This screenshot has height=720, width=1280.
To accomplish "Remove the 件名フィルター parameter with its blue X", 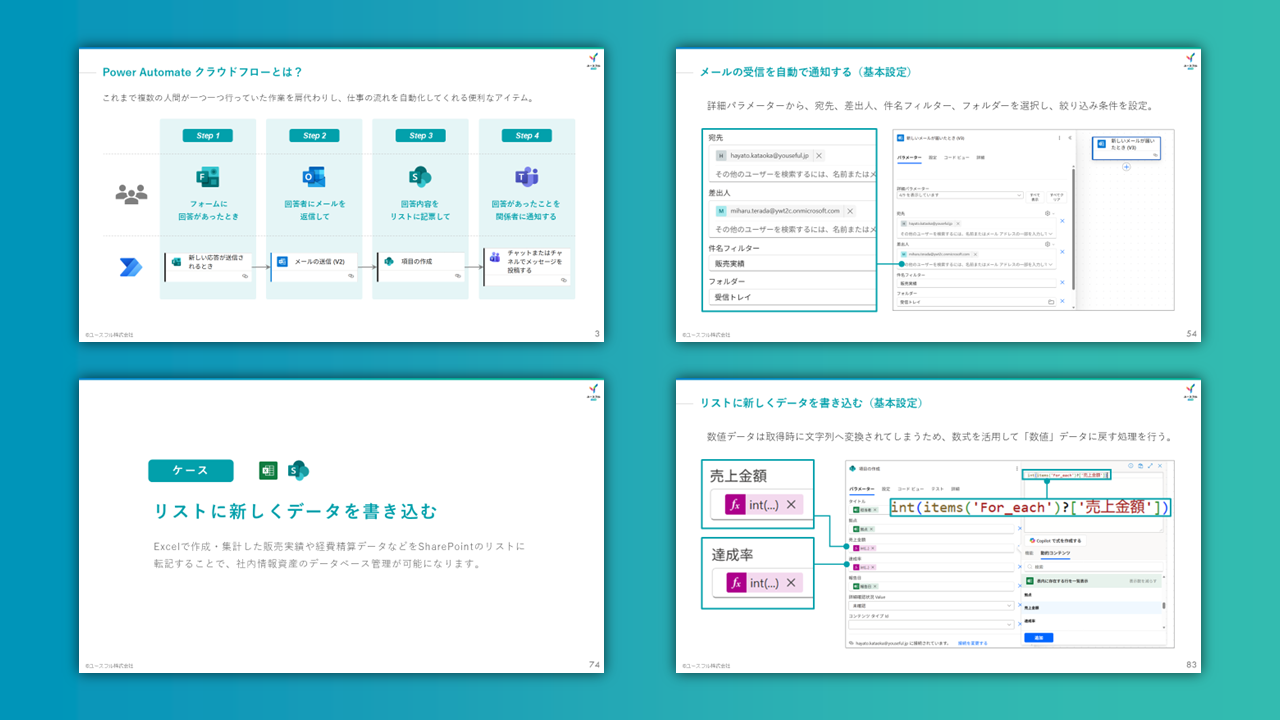I will pos(1062,283).
